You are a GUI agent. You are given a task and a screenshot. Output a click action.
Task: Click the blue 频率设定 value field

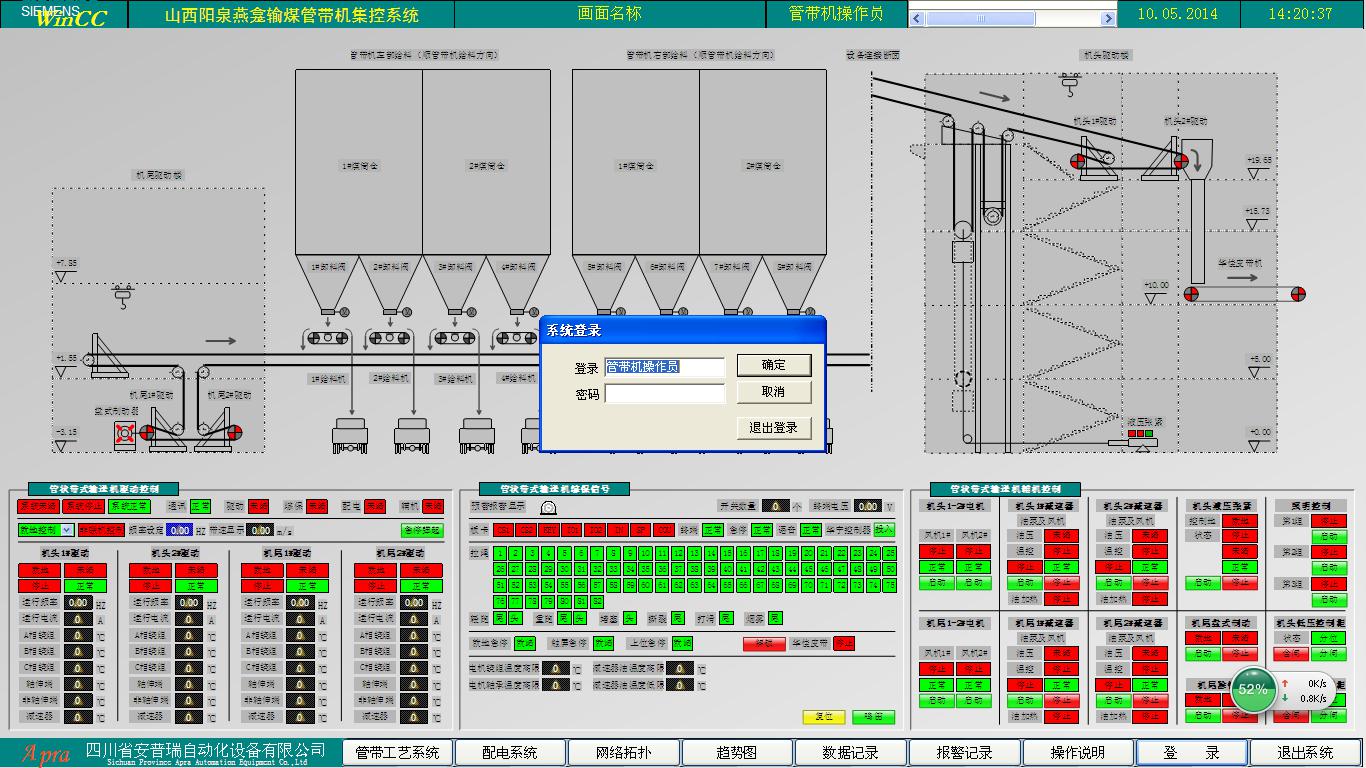coord(179,530)
